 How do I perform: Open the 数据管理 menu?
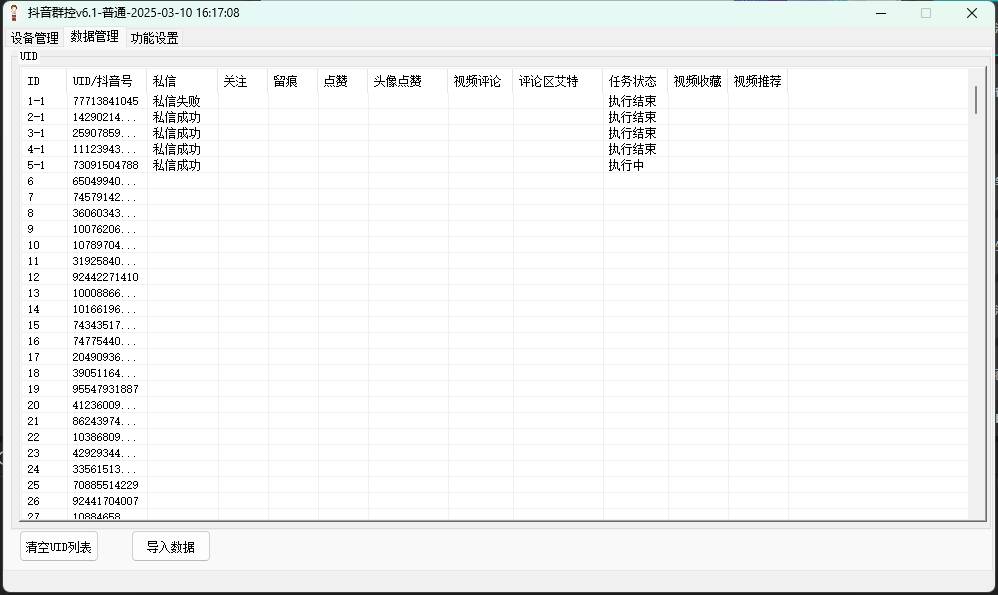(94, 37)
